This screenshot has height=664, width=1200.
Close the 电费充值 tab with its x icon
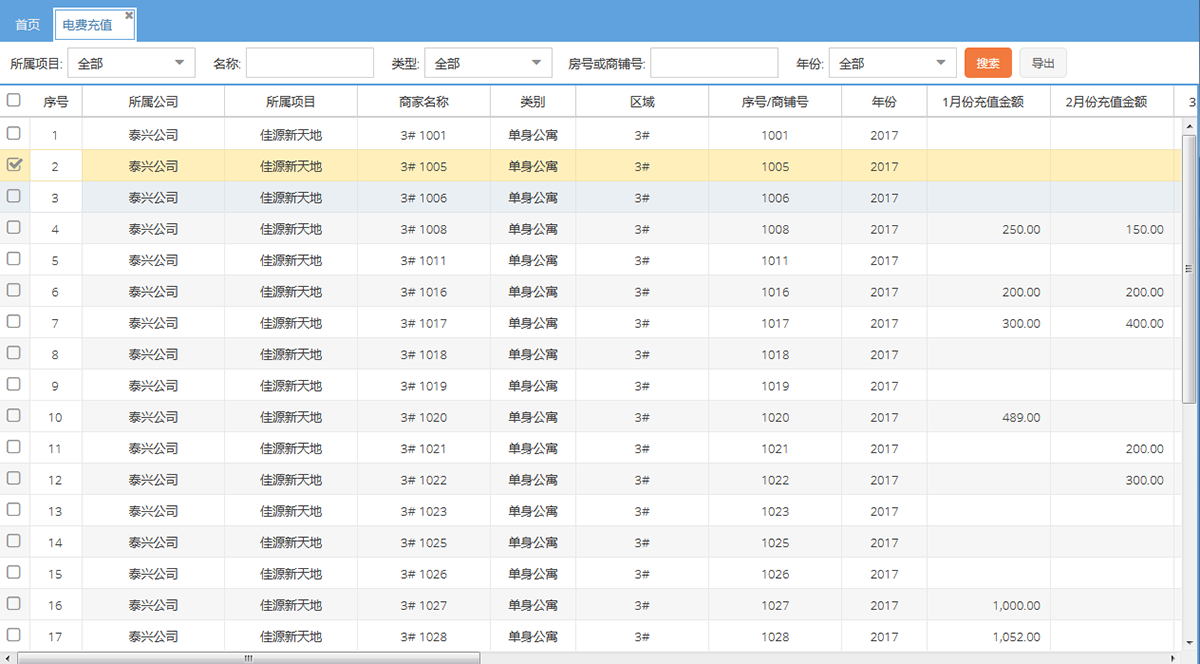(129, 15)
